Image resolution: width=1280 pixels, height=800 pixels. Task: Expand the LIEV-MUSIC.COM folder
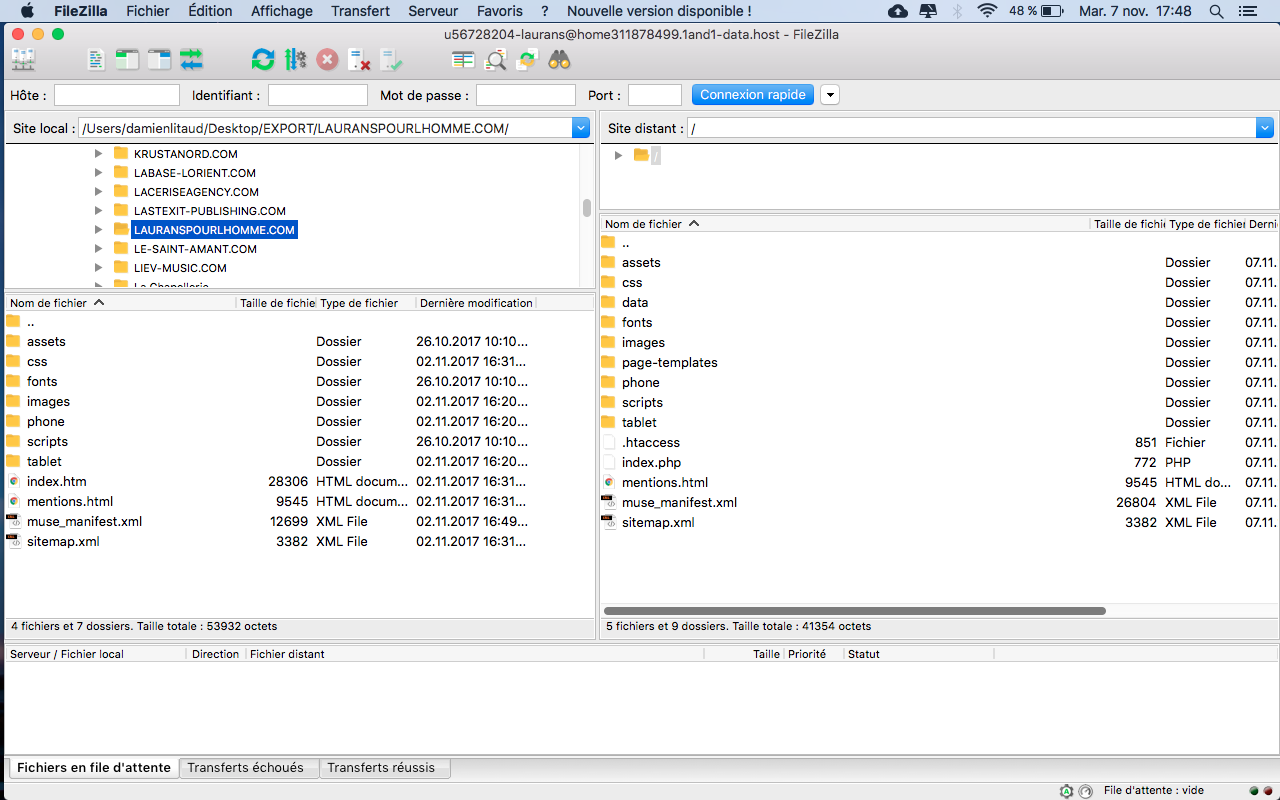click(98, 268)
